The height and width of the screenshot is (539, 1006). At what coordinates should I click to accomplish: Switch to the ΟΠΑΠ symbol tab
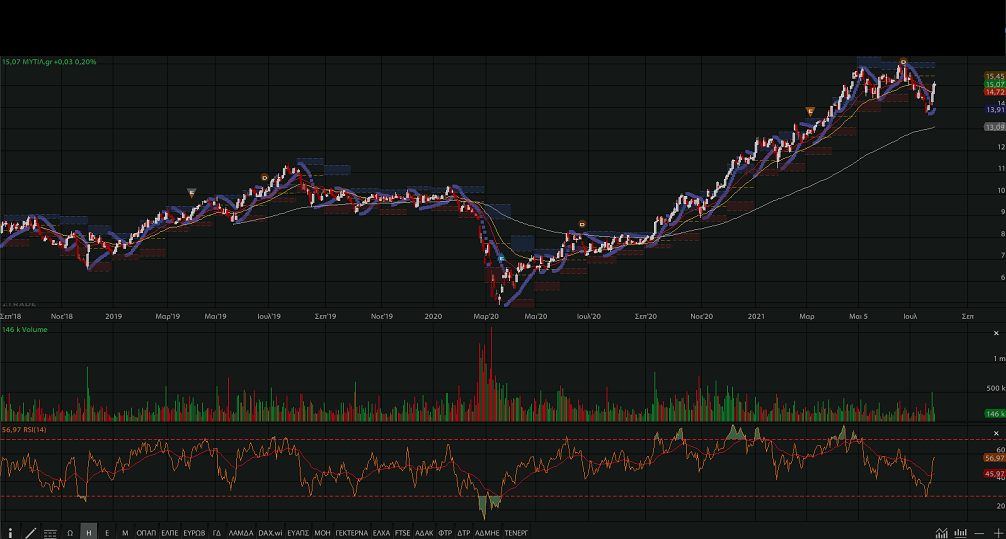(146, 533)
